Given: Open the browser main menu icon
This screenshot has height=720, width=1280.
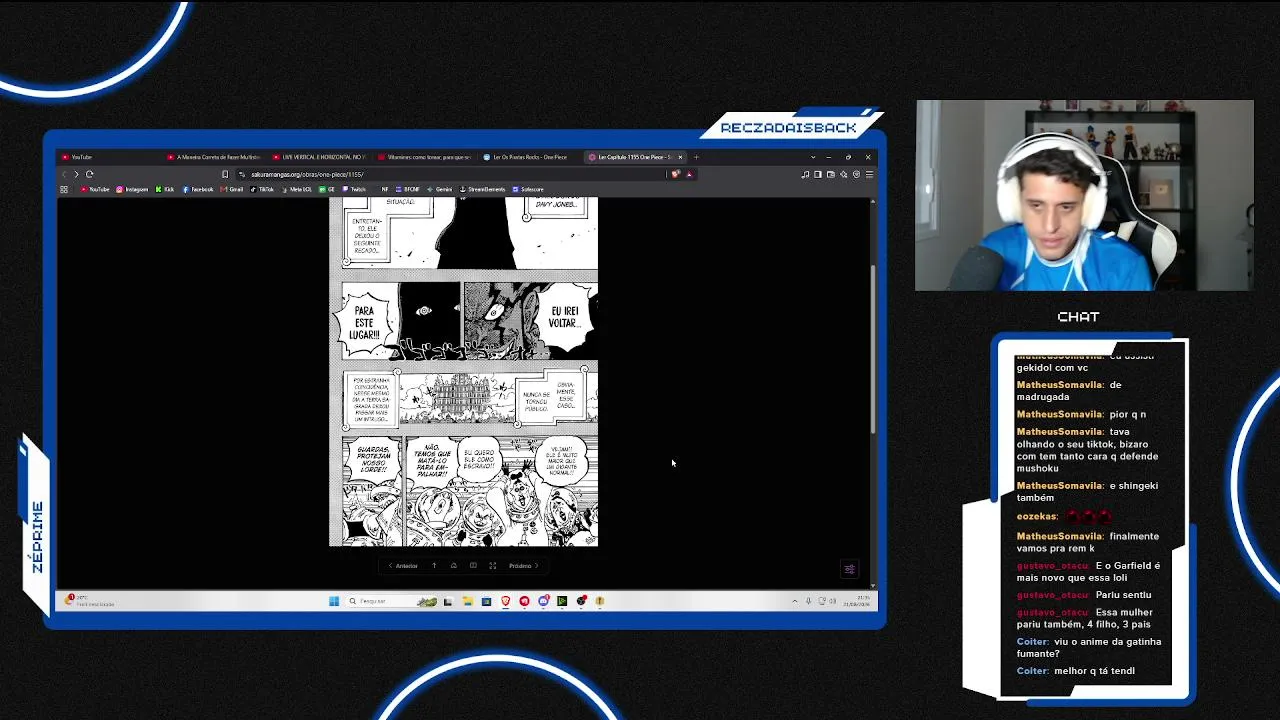Looking at the screenshot, I should [x=869, y=174].
